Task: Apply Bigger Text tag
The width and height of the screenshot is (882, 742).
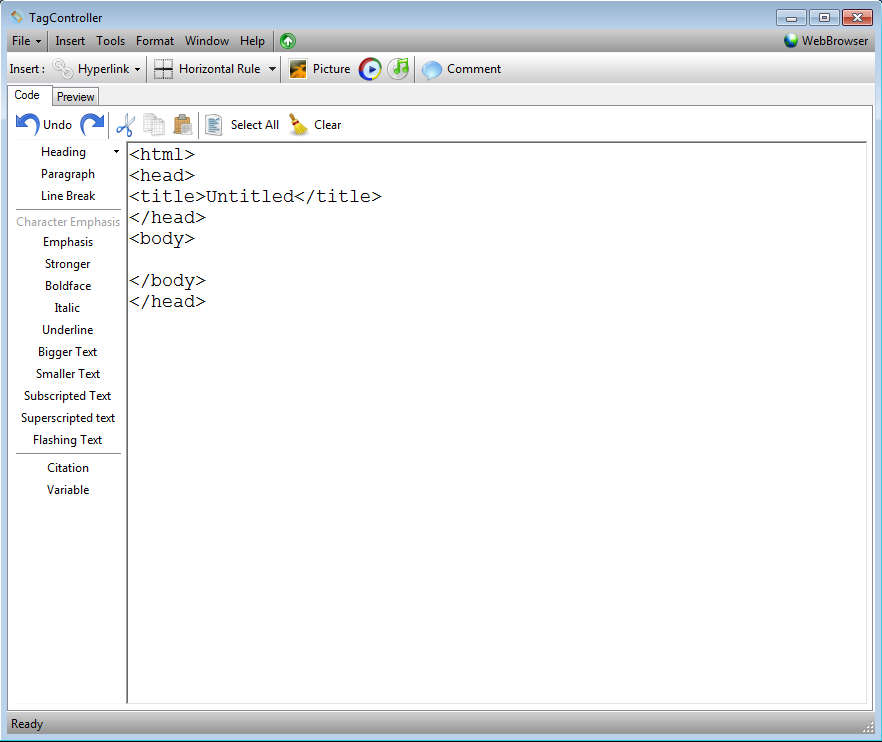Action: pyautogui.click(x=68, y=352)
